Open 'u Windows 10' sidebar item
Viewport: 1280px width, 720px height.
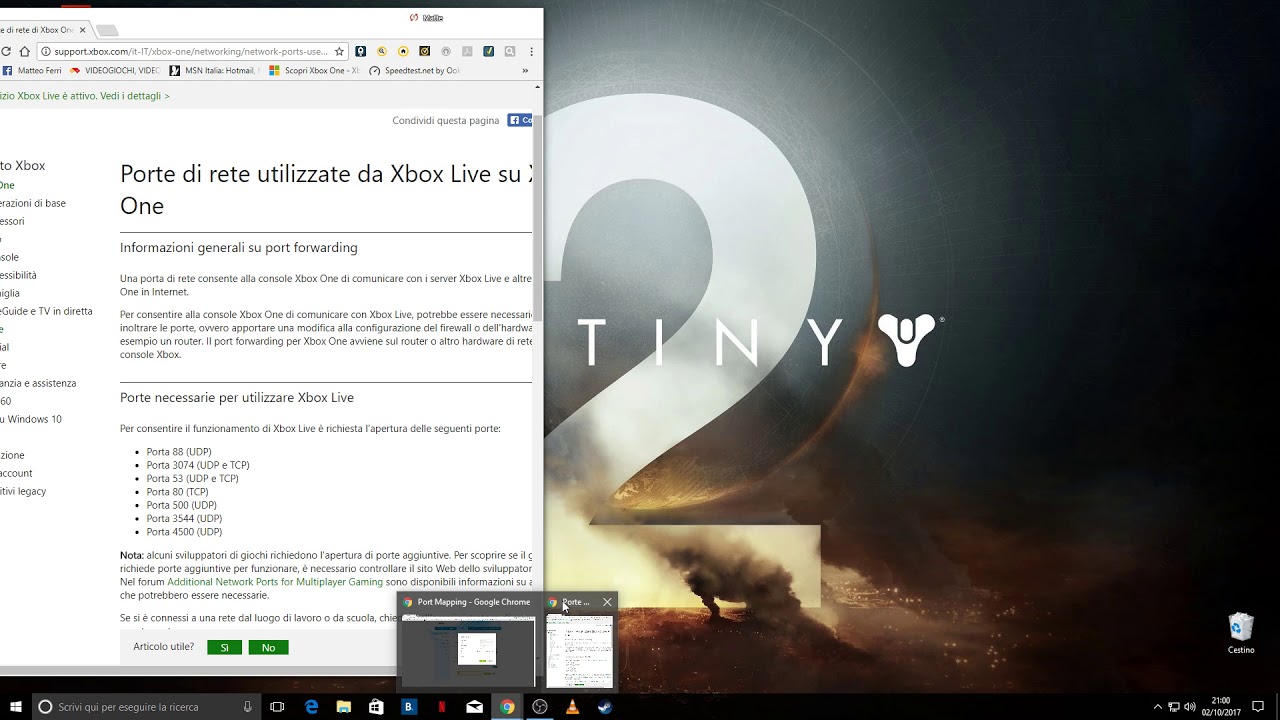[x=31, y=419]
